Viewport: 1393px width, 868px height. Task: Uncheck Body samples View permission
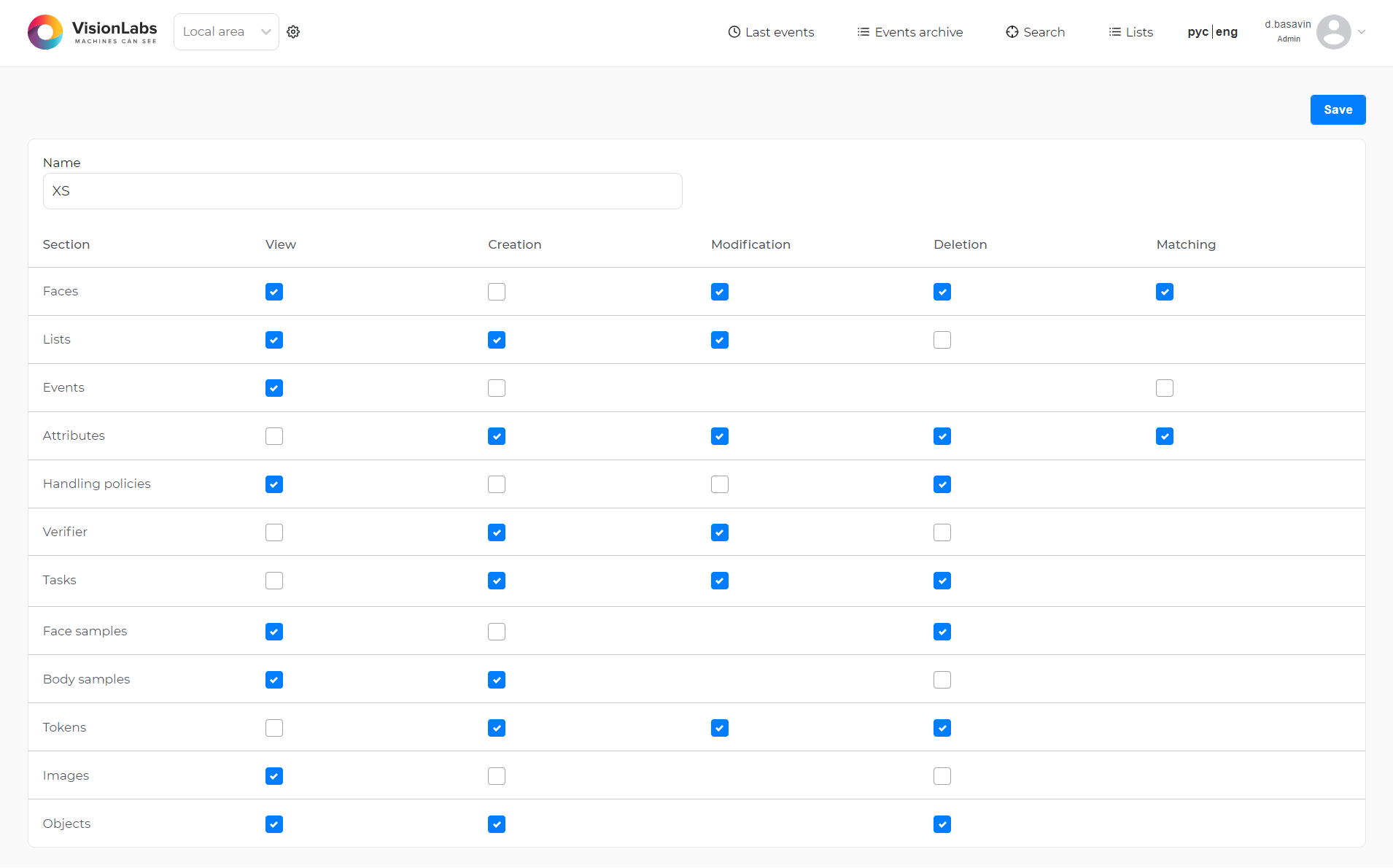pyautogui.click(x=274, y=680)
